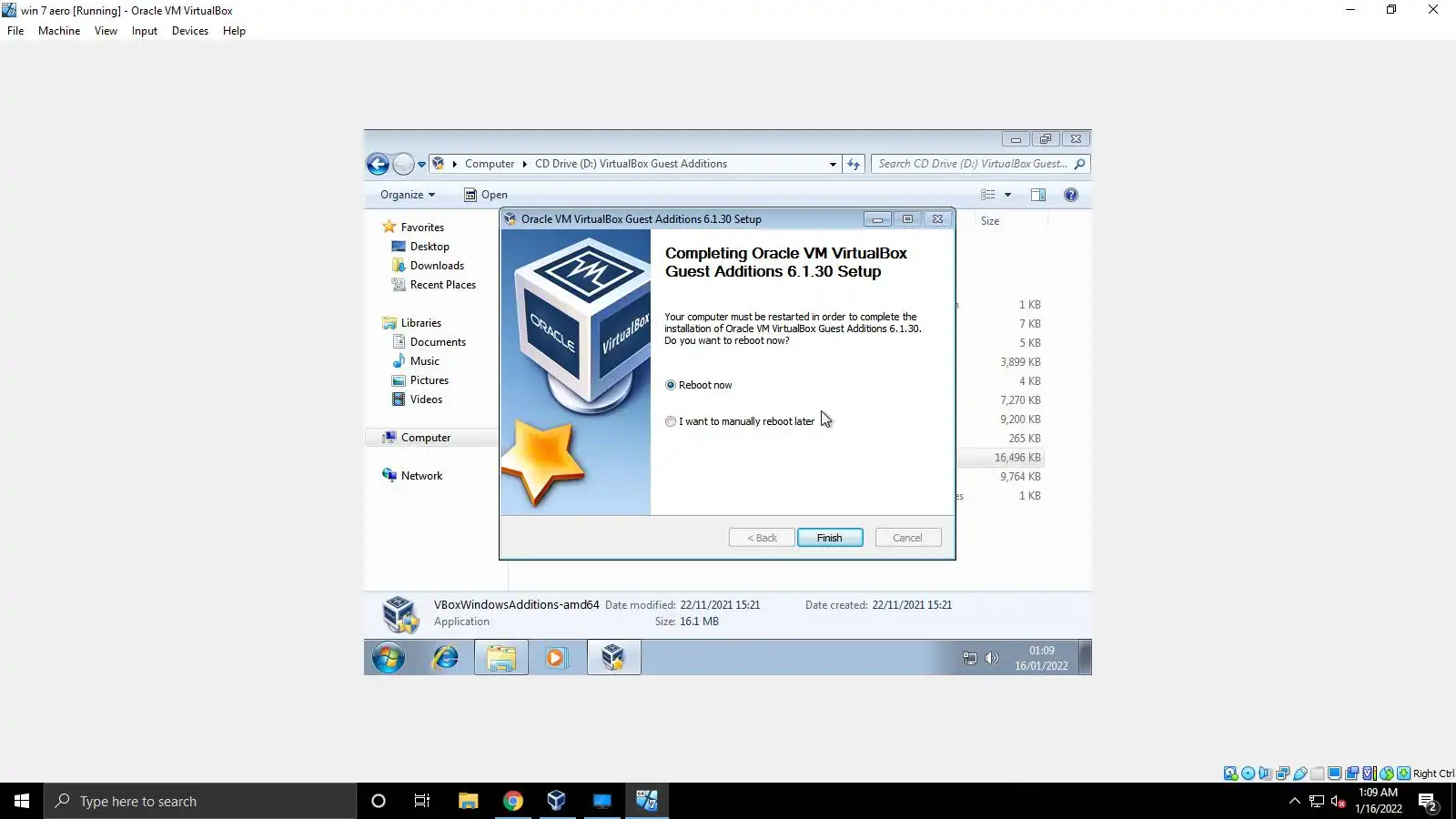Click mouse integration icon in VirtualBox status bar
The image size is (1456, 819).
pos(1386,773)
